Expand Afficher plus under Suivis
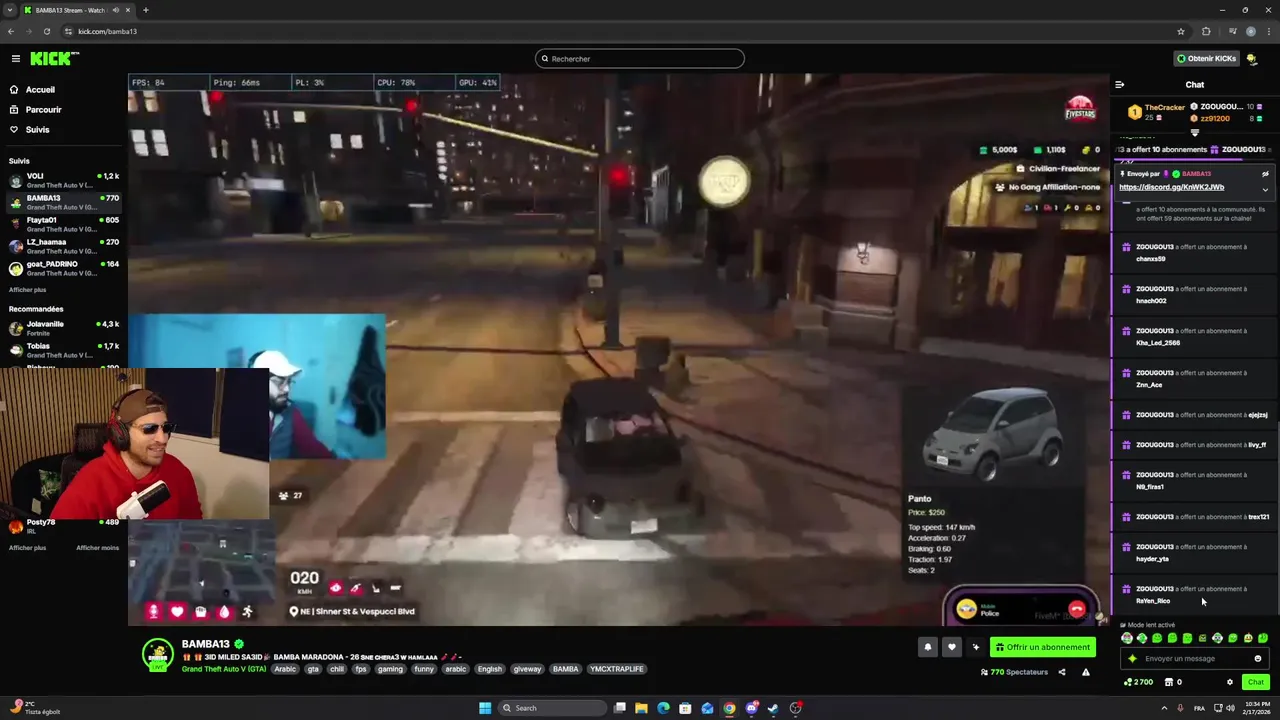Viewport: 1280px width, 720px height. (x=27, y=290)
